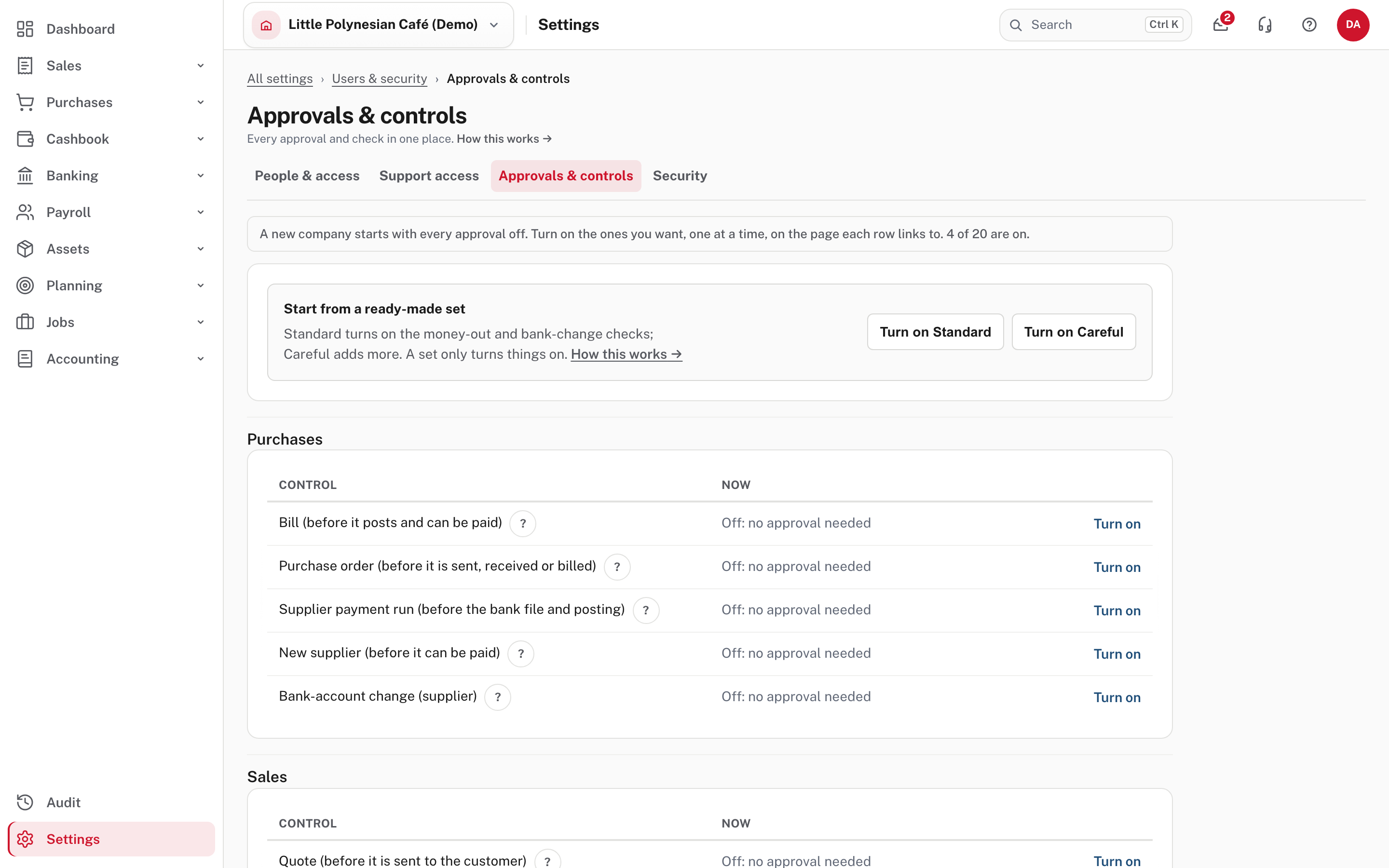
Task: Expand the Banking menu chevron
Action: [200, 176]
